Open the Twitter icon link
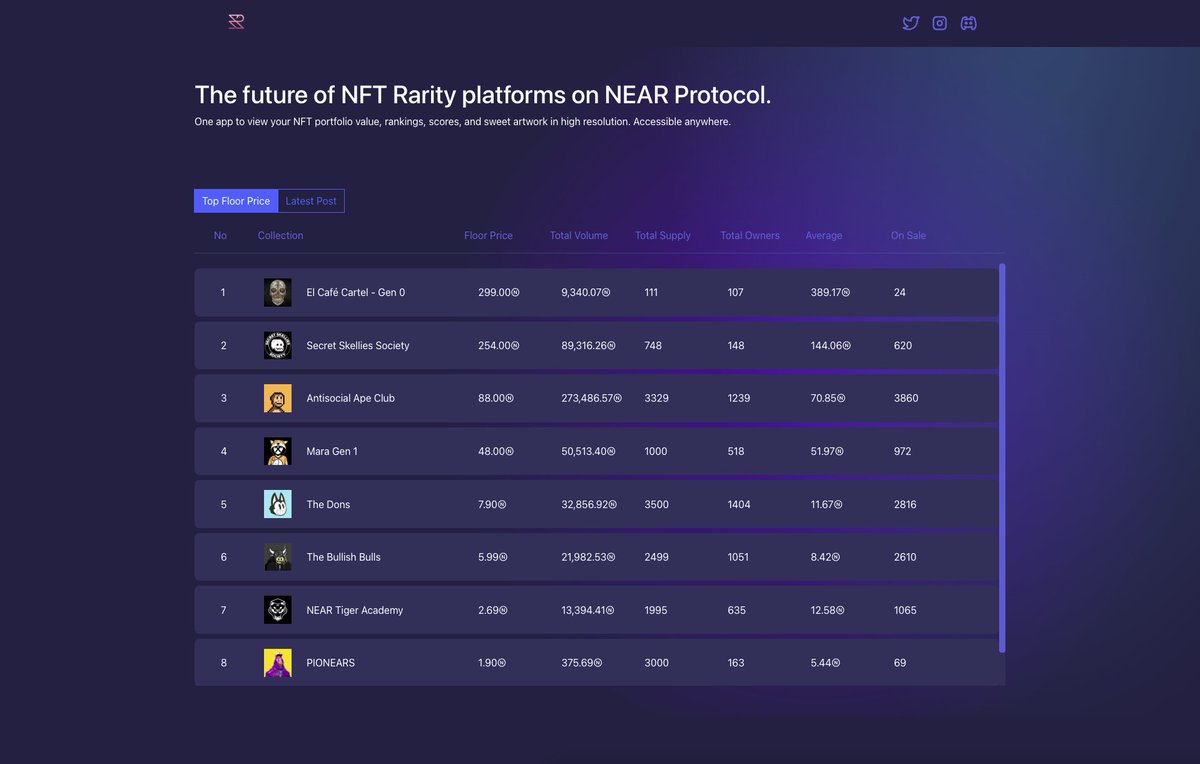 (x=911, y=23)
